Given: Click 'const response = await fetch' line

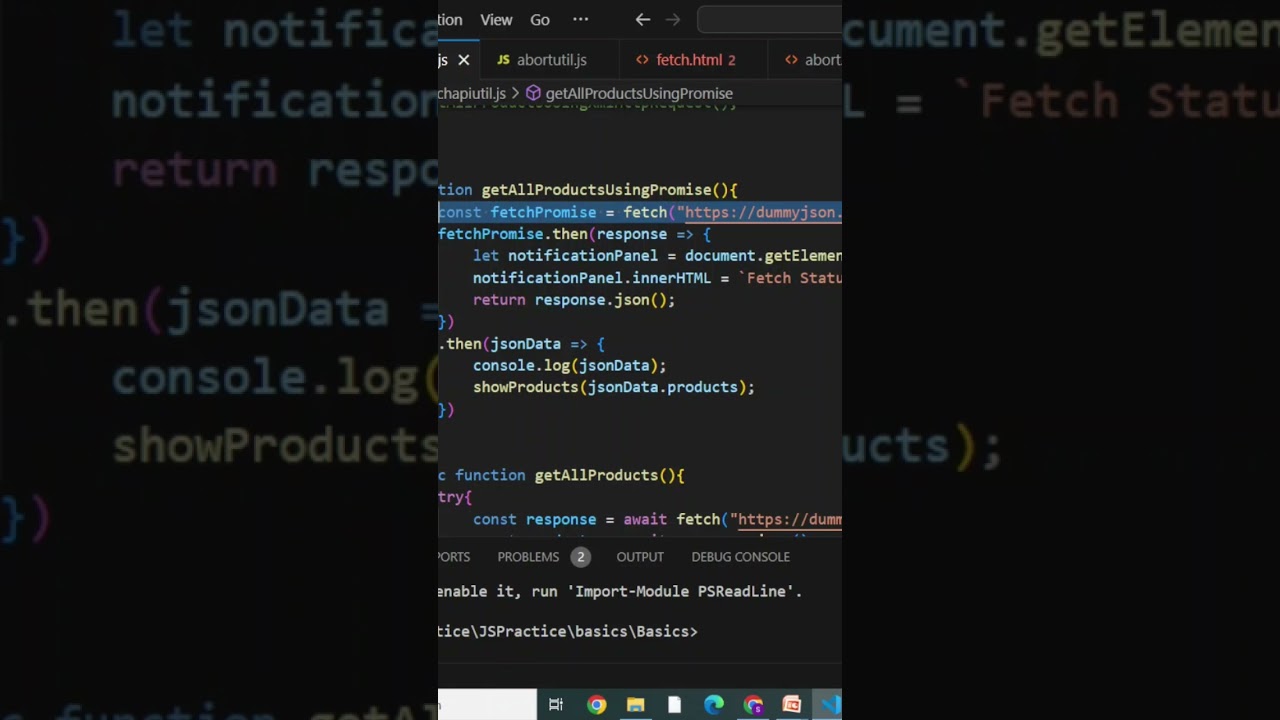Looking at the screenshot, I should (657, 520).
